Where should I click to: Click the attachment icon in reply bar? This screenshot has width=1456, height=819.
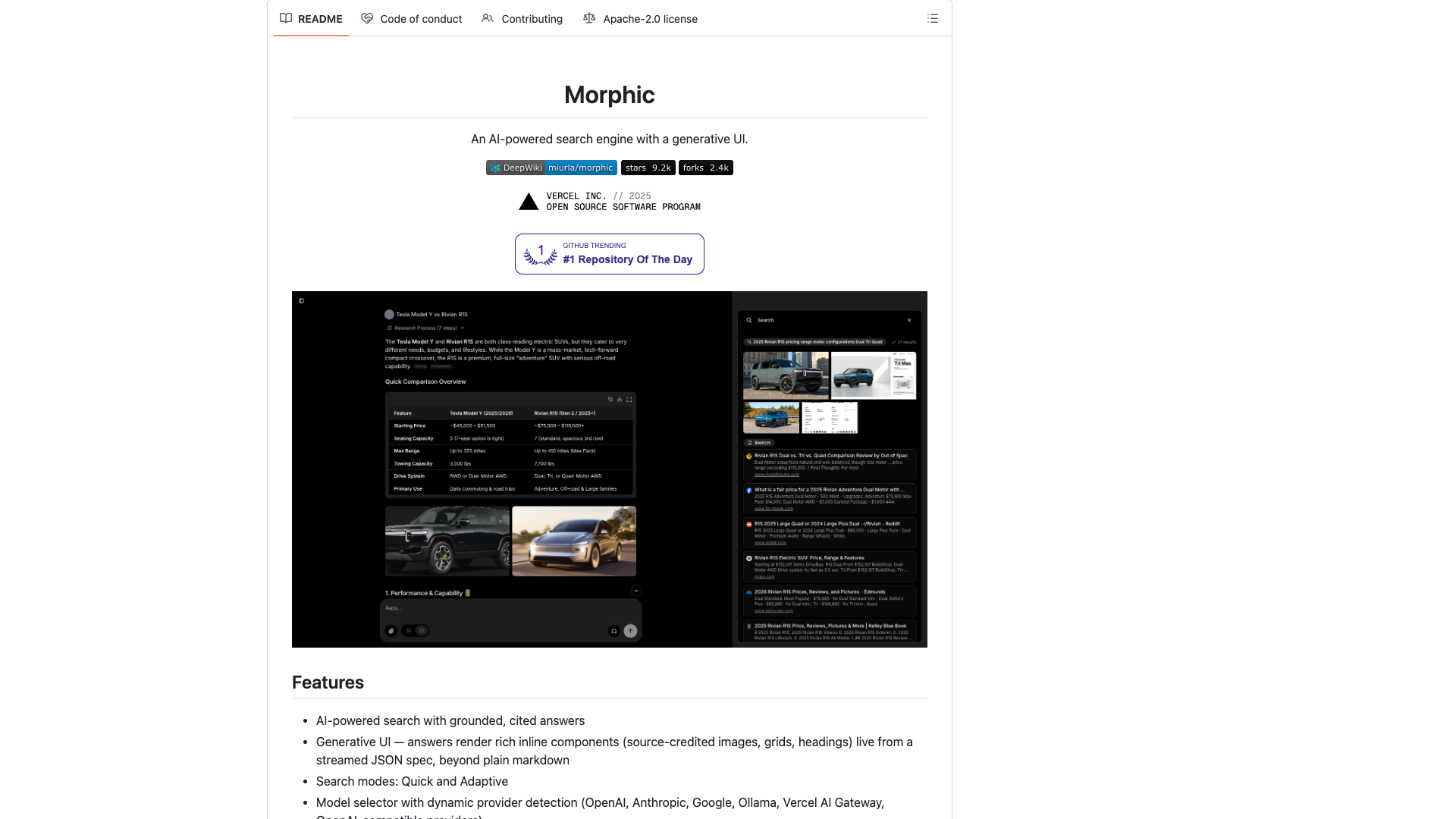tap(391, 631)
